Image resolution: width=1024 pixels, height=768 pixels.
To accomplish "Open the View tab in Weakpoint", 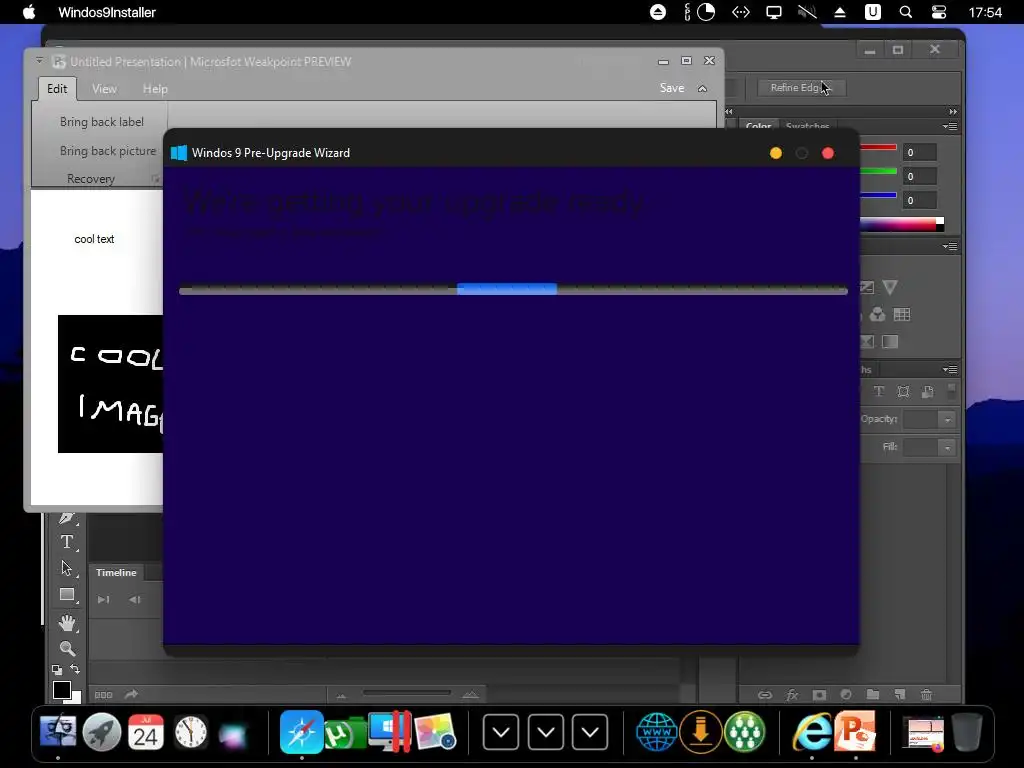I will pyautogui.click(x=104, y=88).
